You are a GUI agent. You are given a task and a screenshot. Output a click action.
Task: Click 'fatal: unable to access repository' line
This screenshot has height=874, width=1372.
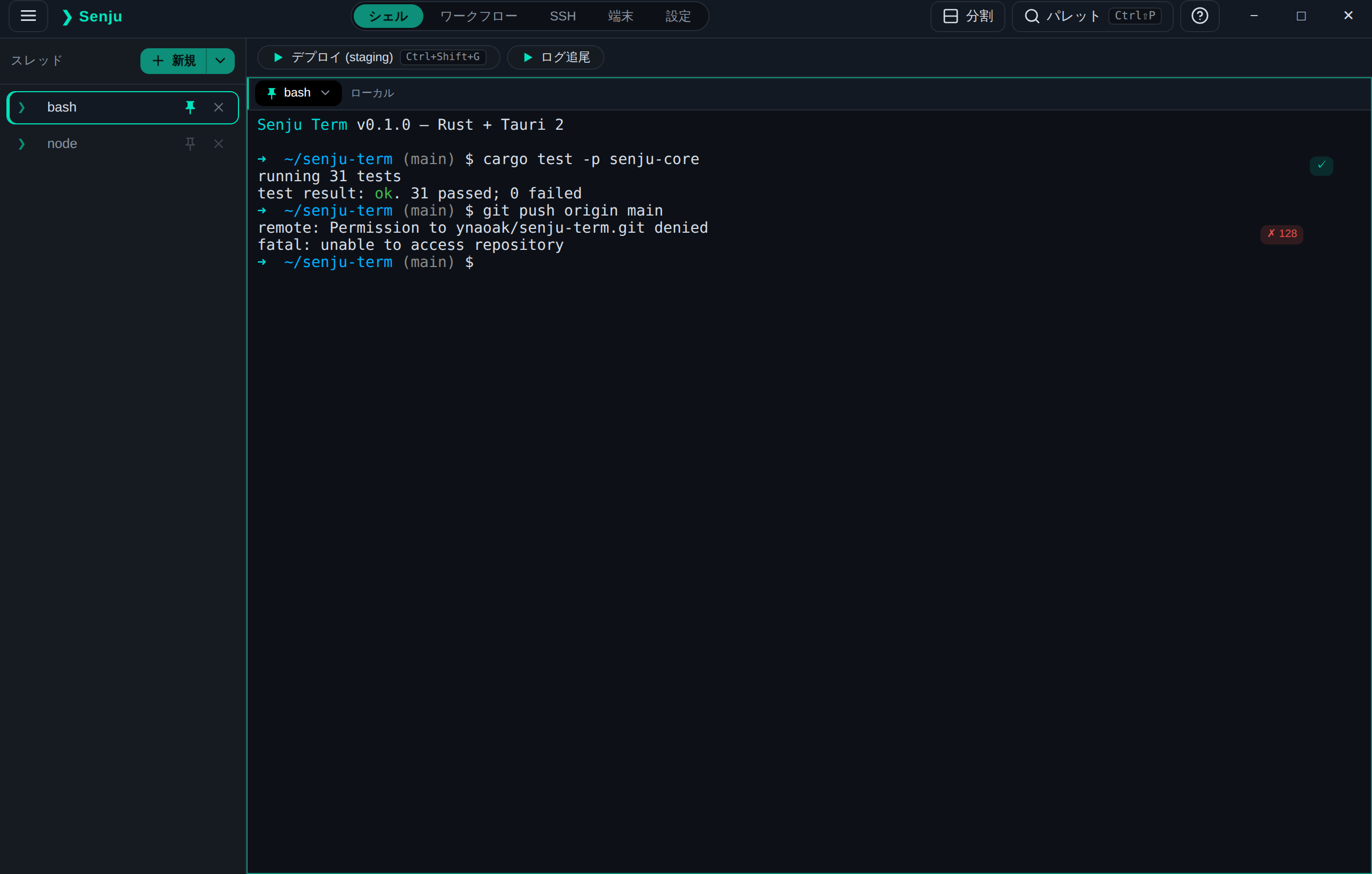click(410, 245)
